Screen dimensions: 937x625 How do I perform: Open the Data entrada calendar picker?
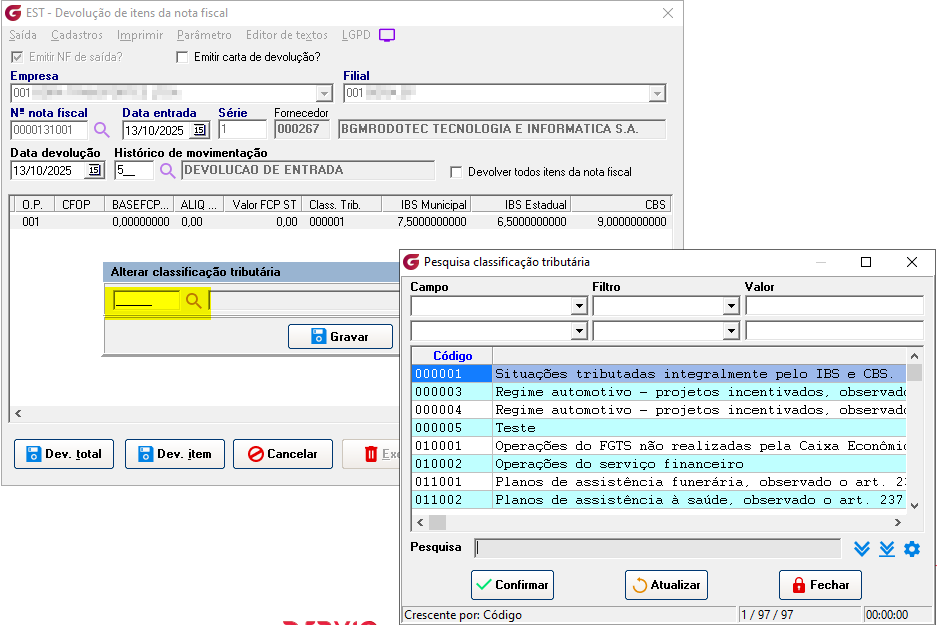point(200,130)
